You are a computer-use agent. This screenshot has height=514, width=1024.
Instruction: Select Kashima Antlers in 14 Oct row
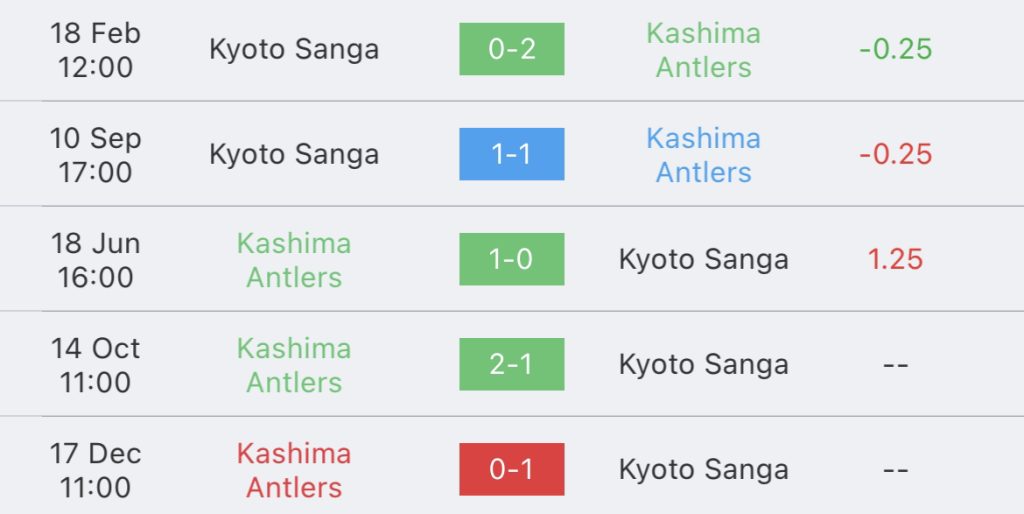pyautogui.click(x=294, y=366)
